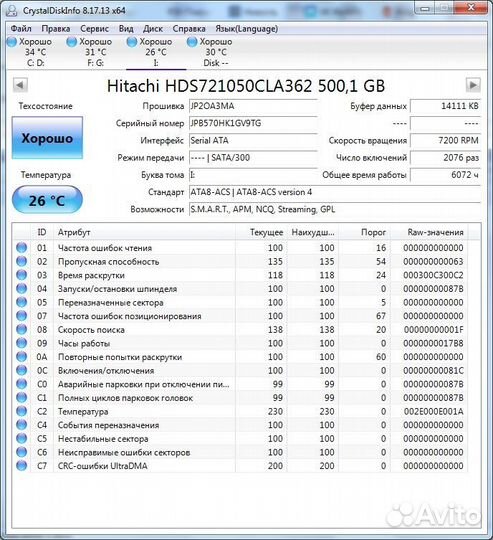Viewport: 493px width, 540px height.
Task: Click the status icon of attribute C0
Action: tap(21, 384)
